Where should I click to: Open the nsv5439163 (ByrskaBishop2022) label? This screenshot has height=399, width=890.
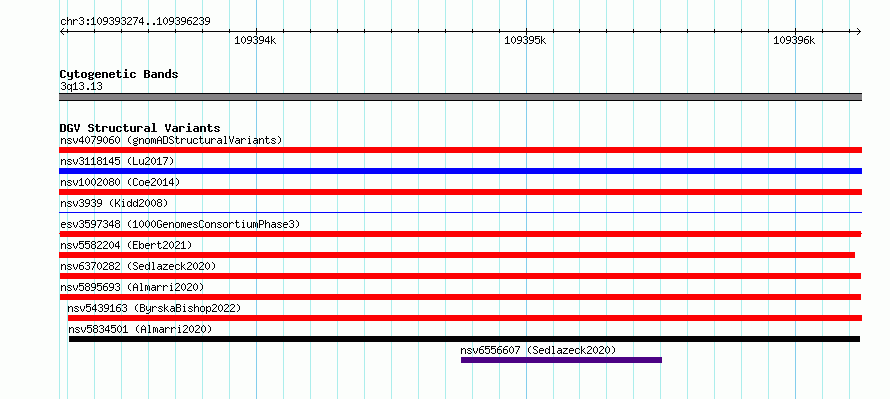tap(154, 308)
